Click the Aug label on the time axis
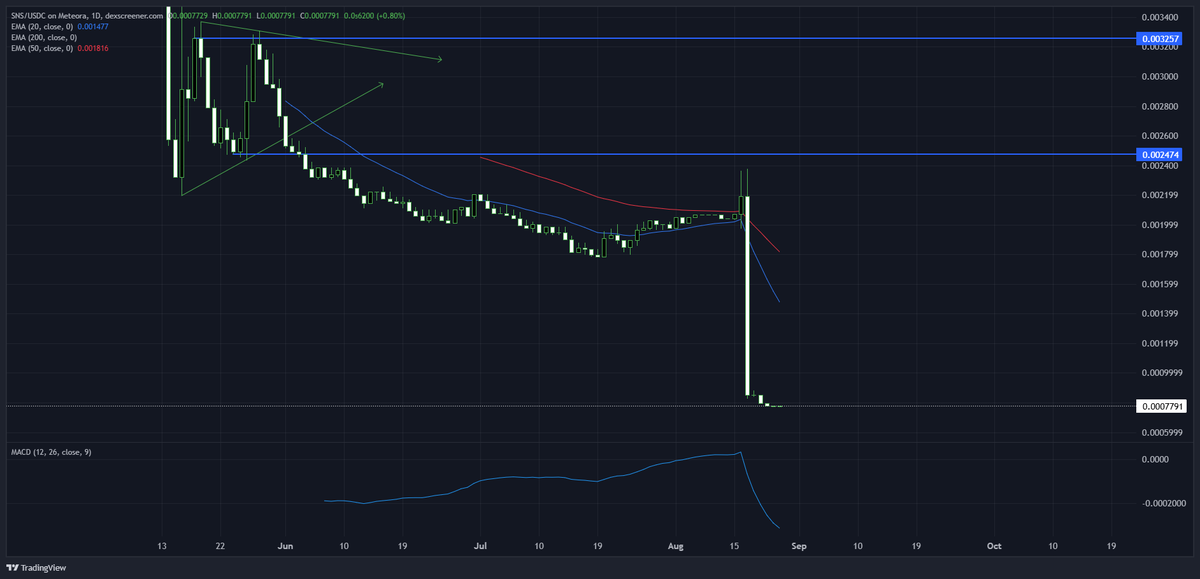The width and height of the screenshot is (1200, 579). 675,546
